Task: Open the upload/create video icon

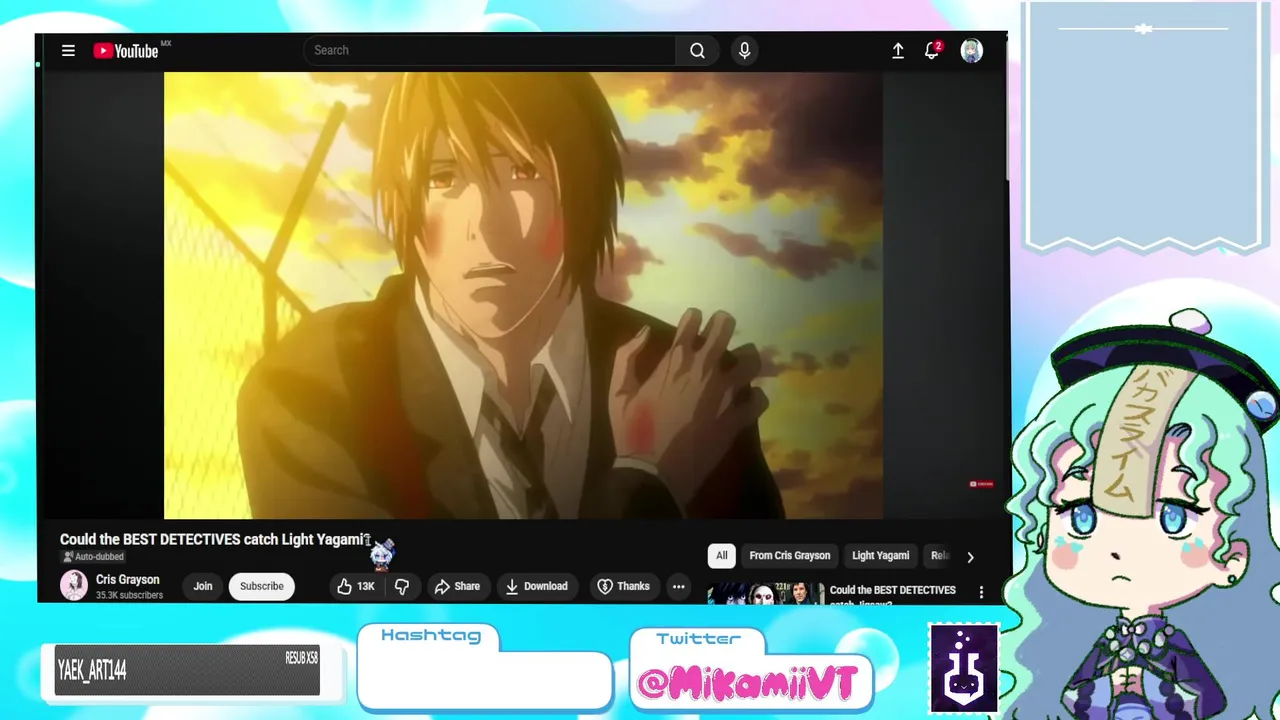Action: (898, 50)
